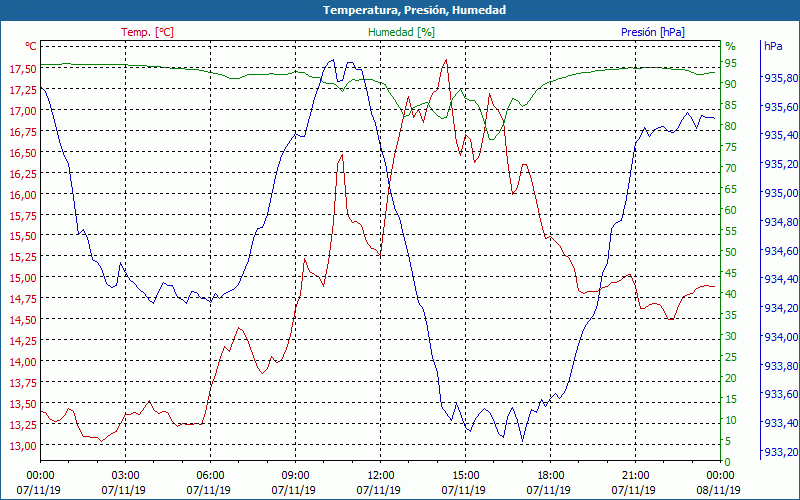Click the "16,25" temperature tick label
Image resolution: width=800 pixels, height=500 pixels.
[x=23, y=173]
